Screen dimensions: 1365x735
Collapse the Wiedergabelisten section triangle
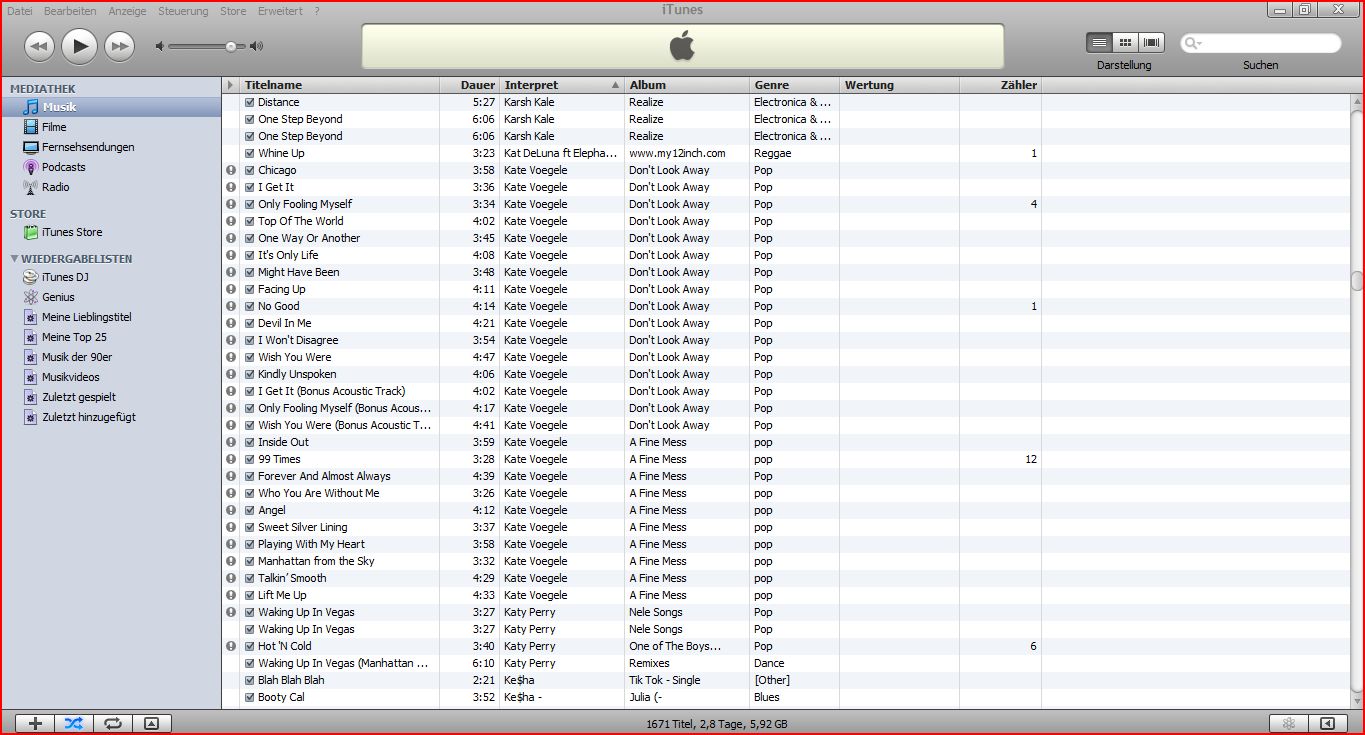(x=14, y=259)
